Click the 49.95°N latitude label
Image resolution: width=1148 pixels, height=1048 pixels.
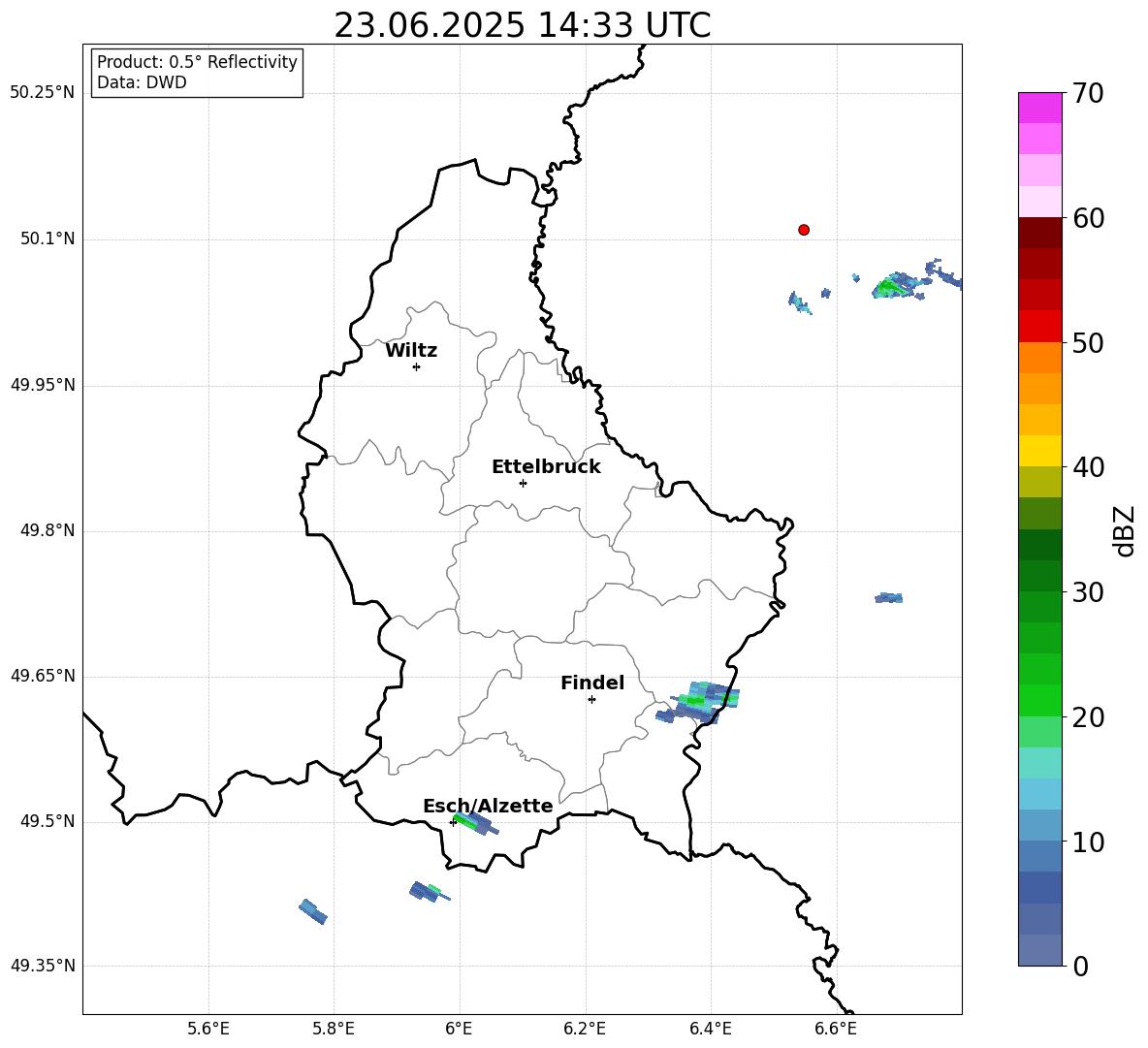point(42,385)
